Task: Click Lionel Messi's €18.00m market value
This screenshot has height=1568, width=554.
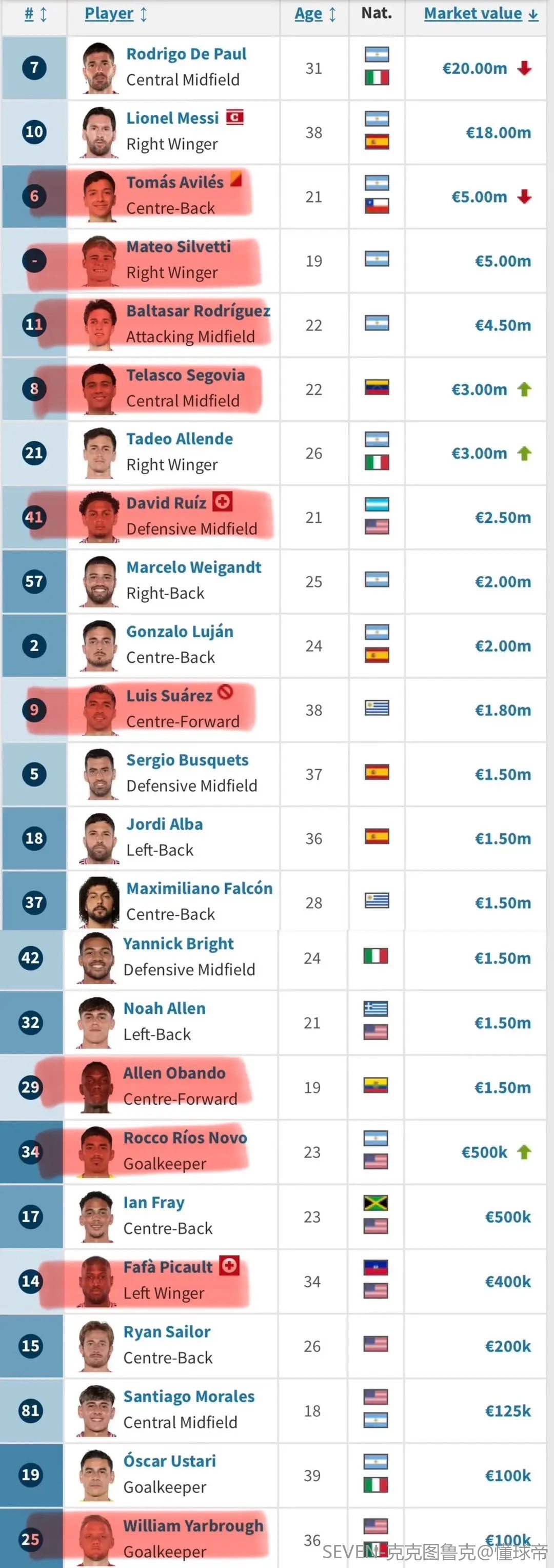Action: (x=498, y=133)
